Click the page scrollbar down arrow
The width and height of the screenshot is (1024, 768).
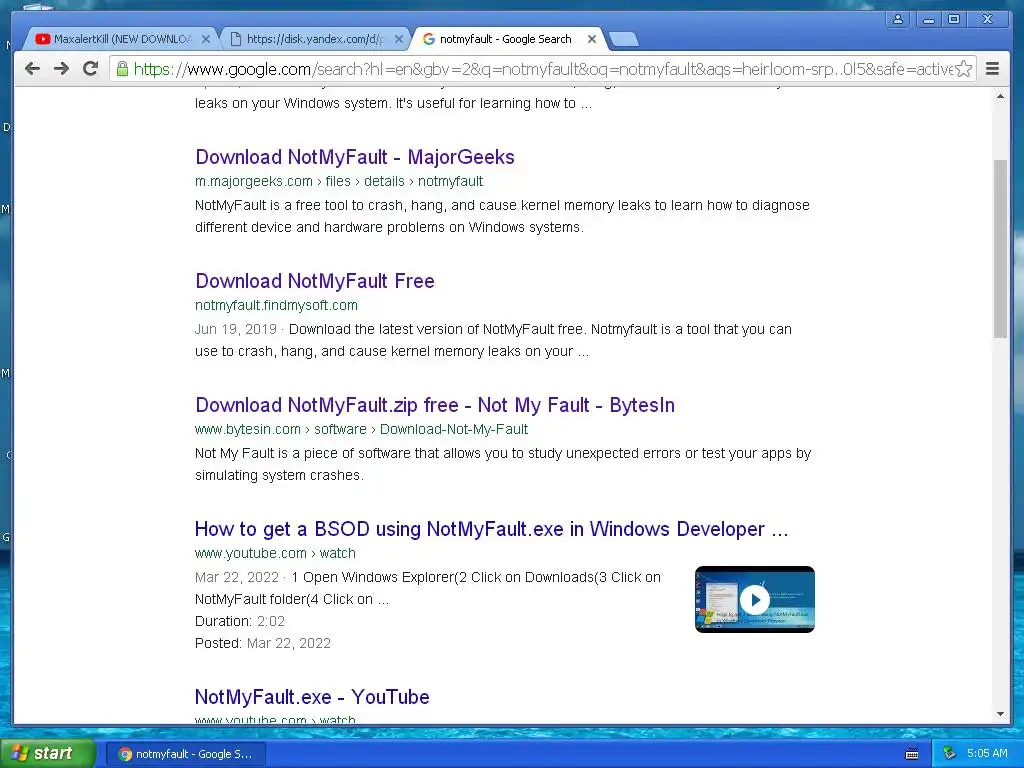[1000, 714]
